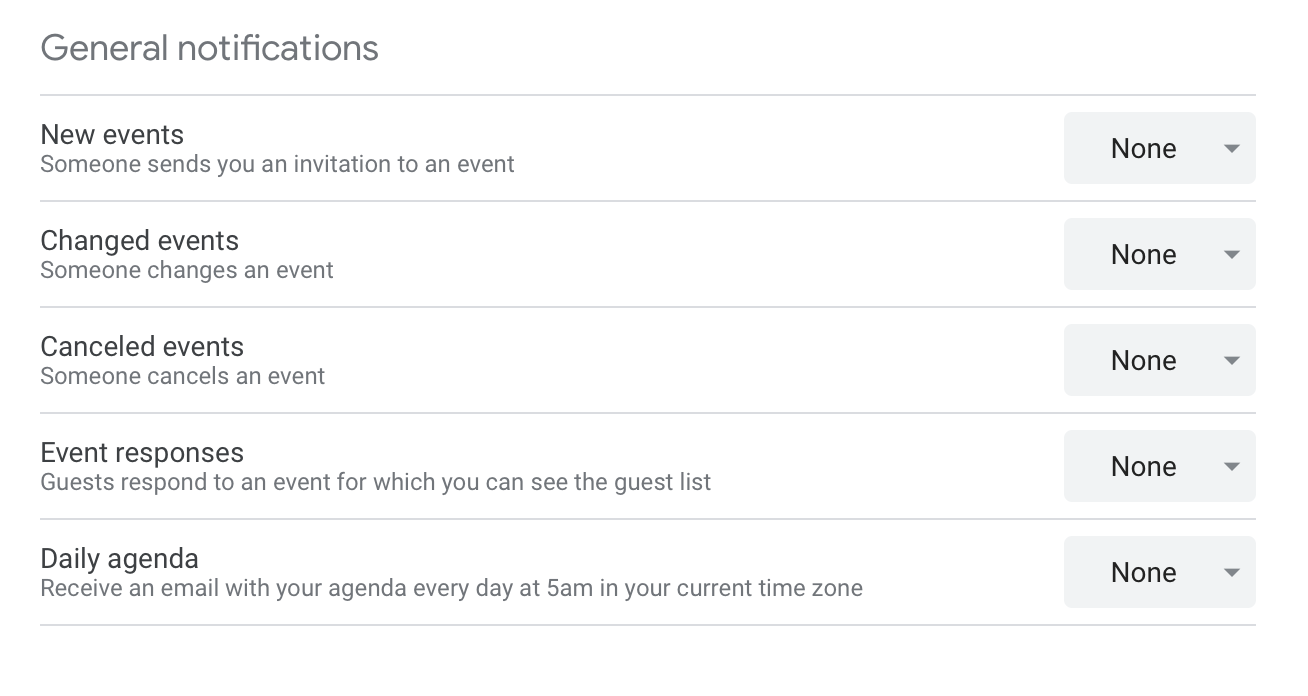The image size is (1308, 696).
Task: Click the arrow icon in Daily agenda dropdown
Action: tap(1232, 573)
